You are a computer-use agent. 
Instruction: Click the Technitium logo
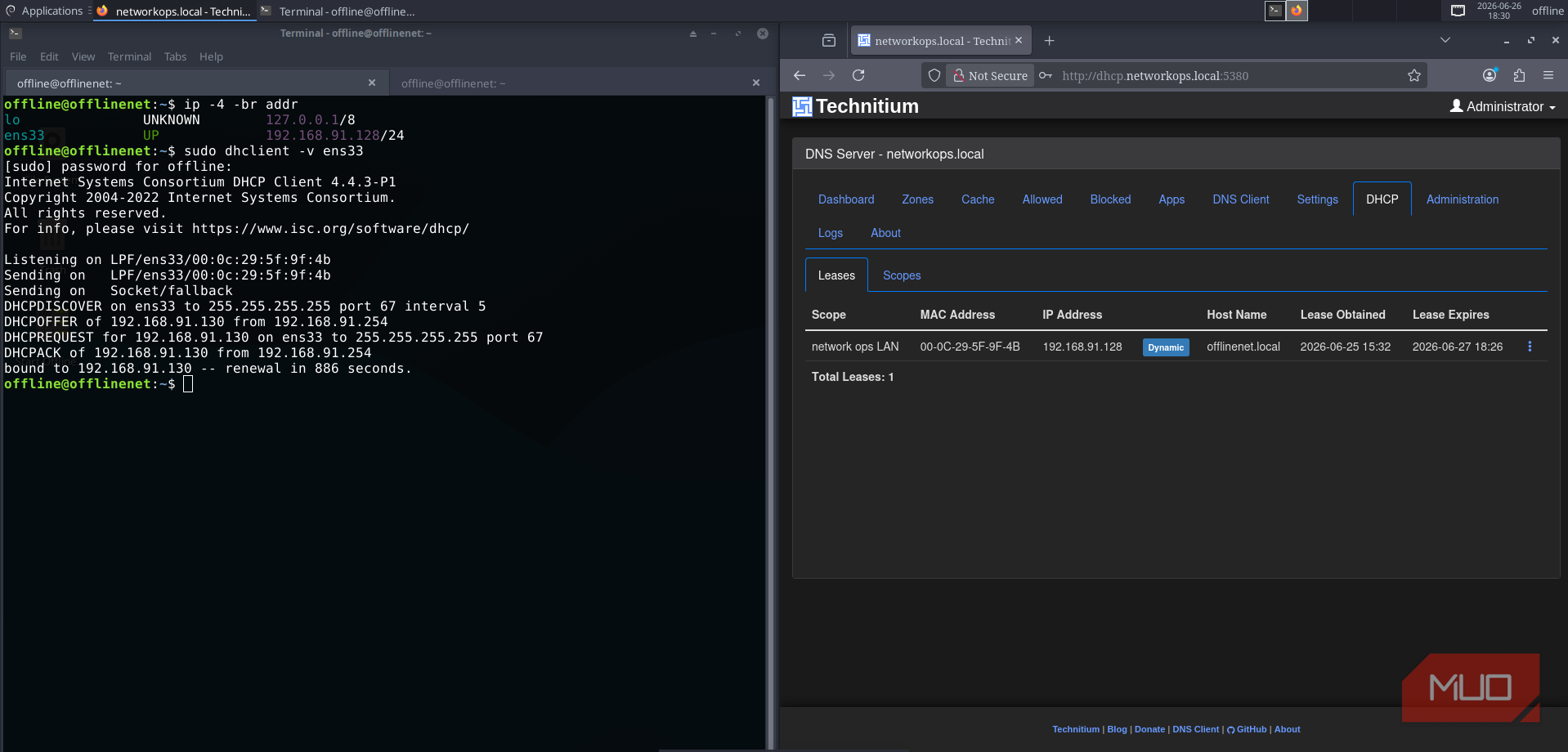[856, 106]
